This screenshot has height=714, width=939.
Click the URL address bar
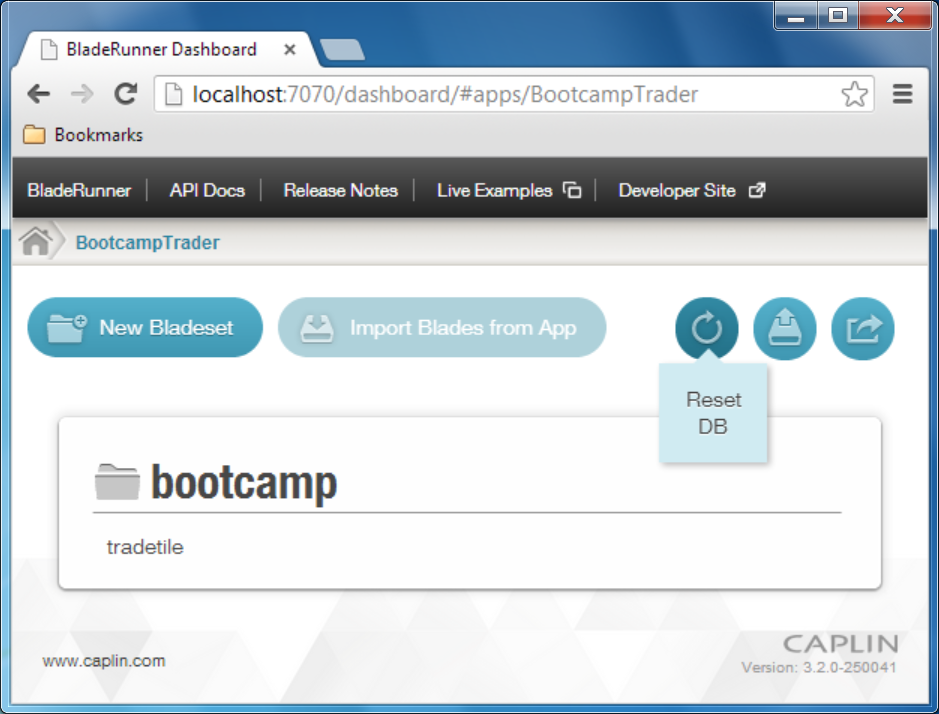click(514, 94)
